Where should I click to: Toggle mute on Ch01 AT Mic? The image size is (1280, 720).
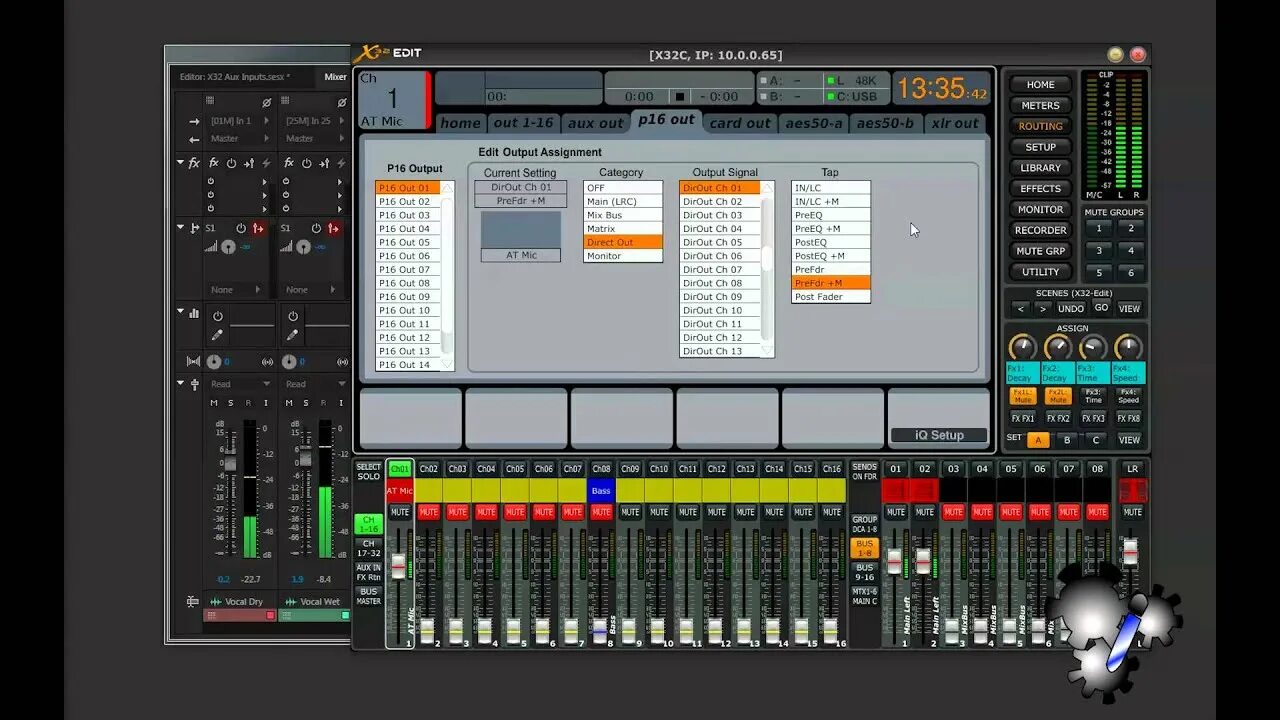[x=400, y=512]
